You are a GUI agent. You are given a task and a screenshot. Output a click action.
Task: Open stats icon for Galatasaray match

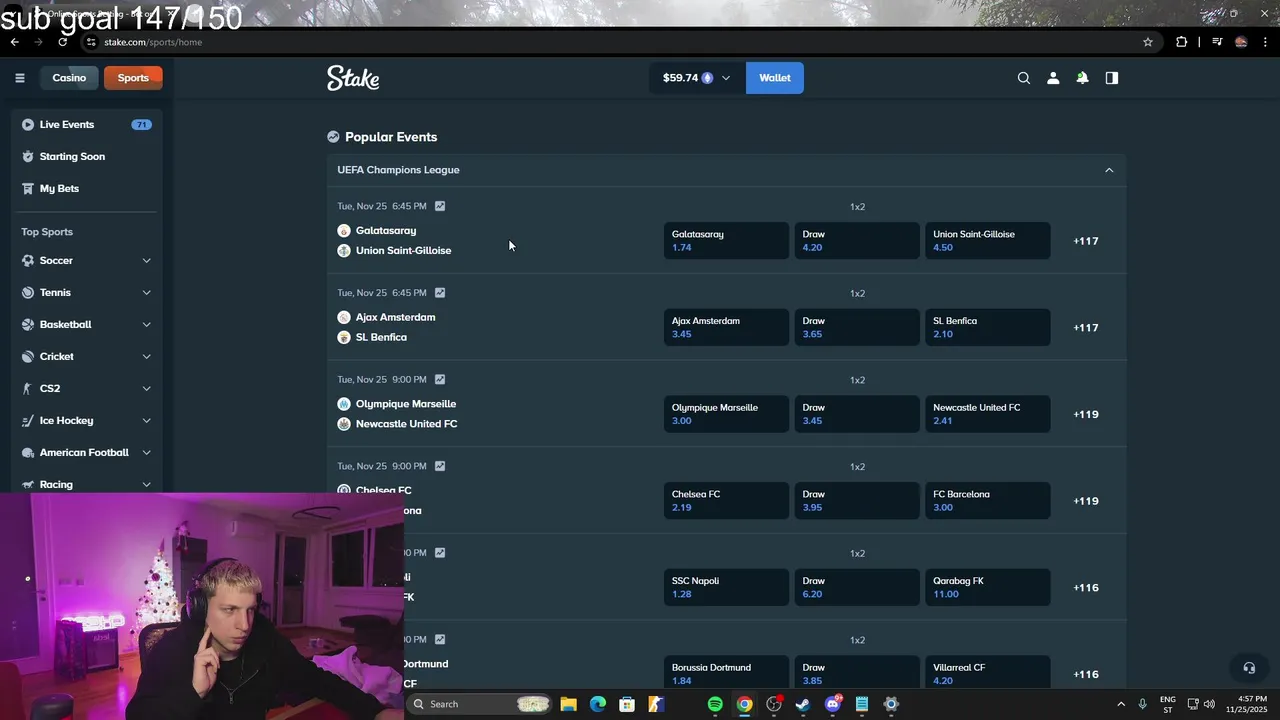pyautogui.click(x=440, y=206)
